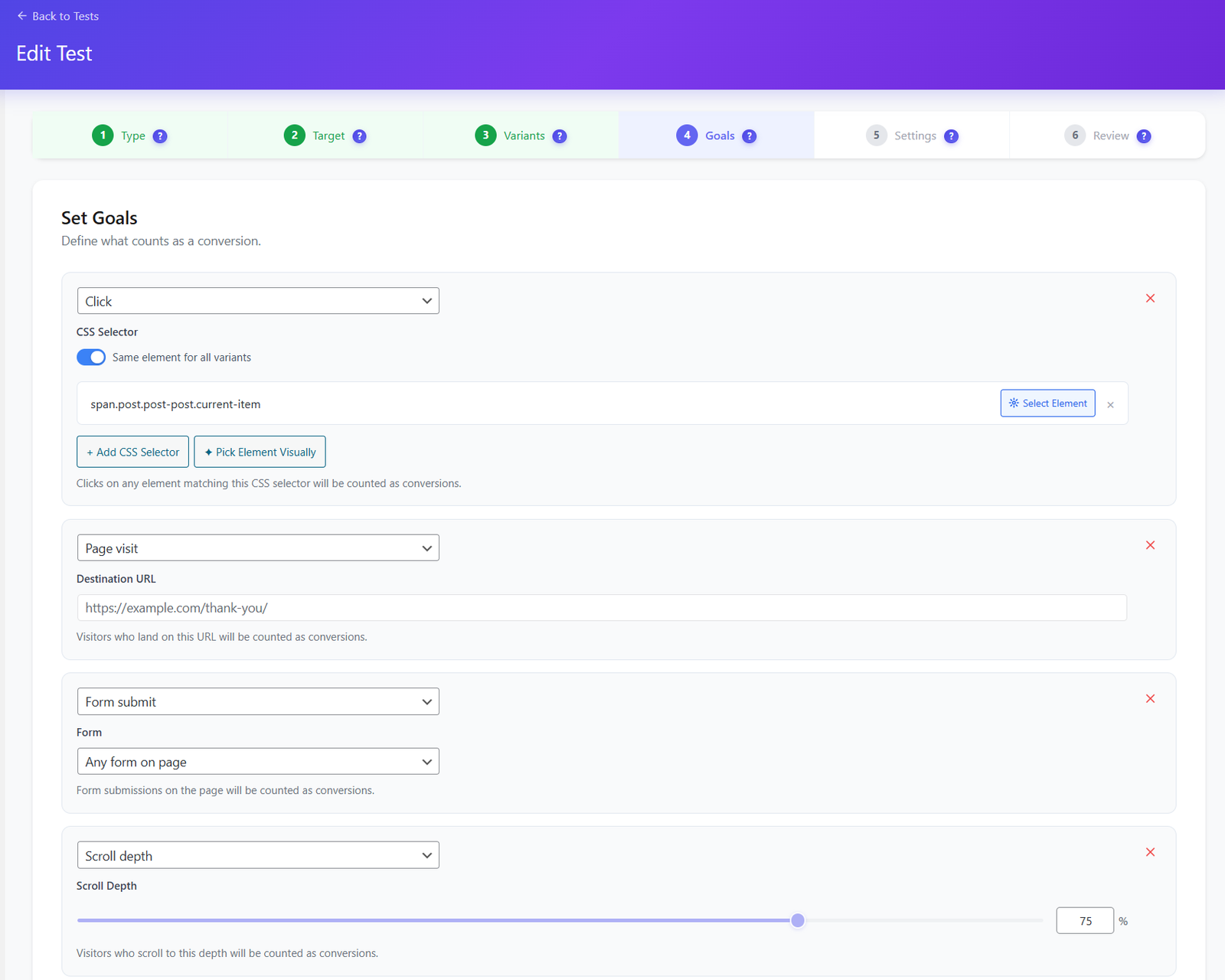This screenshot has width=1225, height=980.
Task: Clear the span.post CSS selector row
Action: (1110, 404)
